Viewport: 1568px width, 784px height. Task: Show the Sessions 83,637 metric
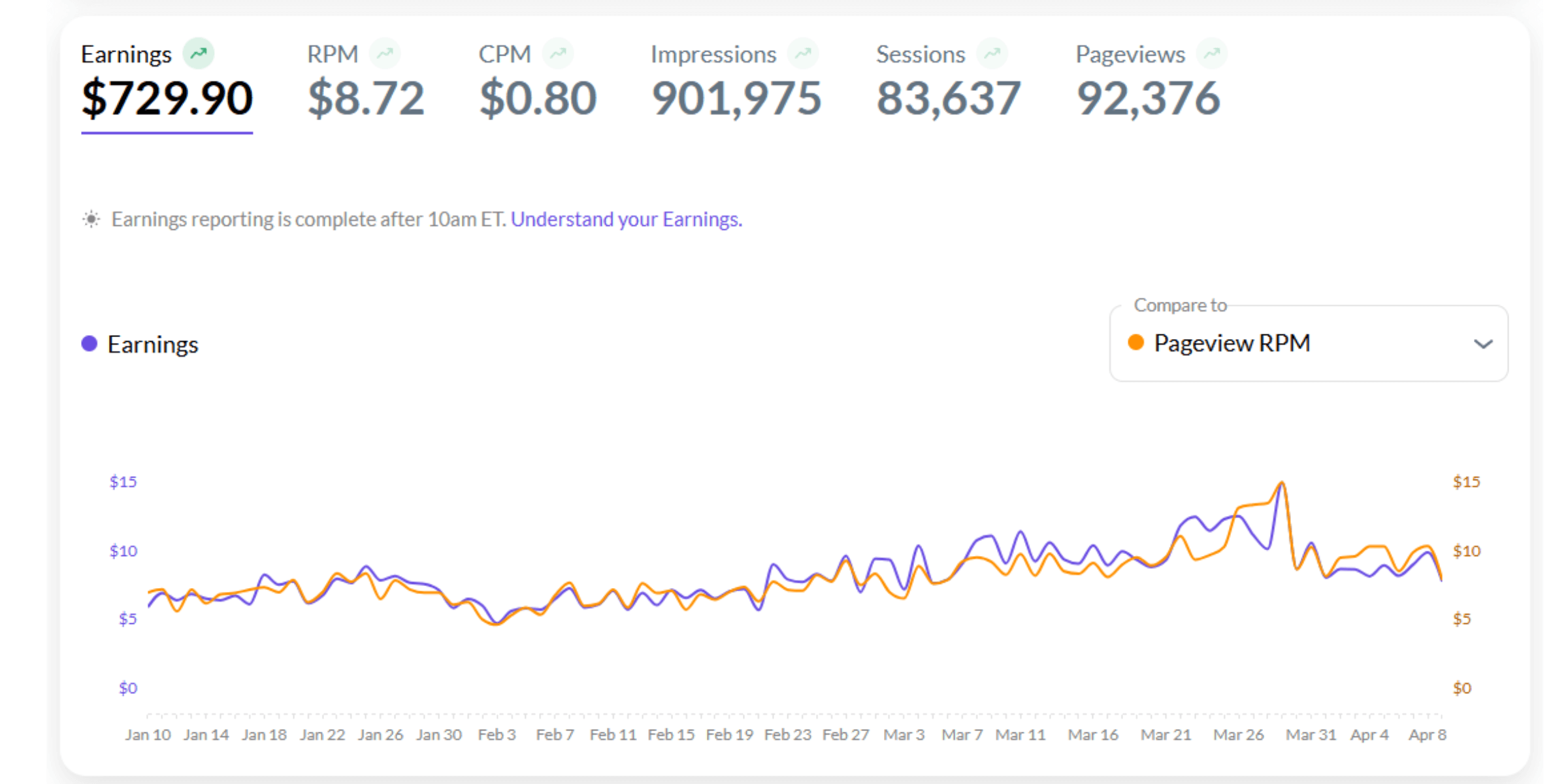click(948, 98)
